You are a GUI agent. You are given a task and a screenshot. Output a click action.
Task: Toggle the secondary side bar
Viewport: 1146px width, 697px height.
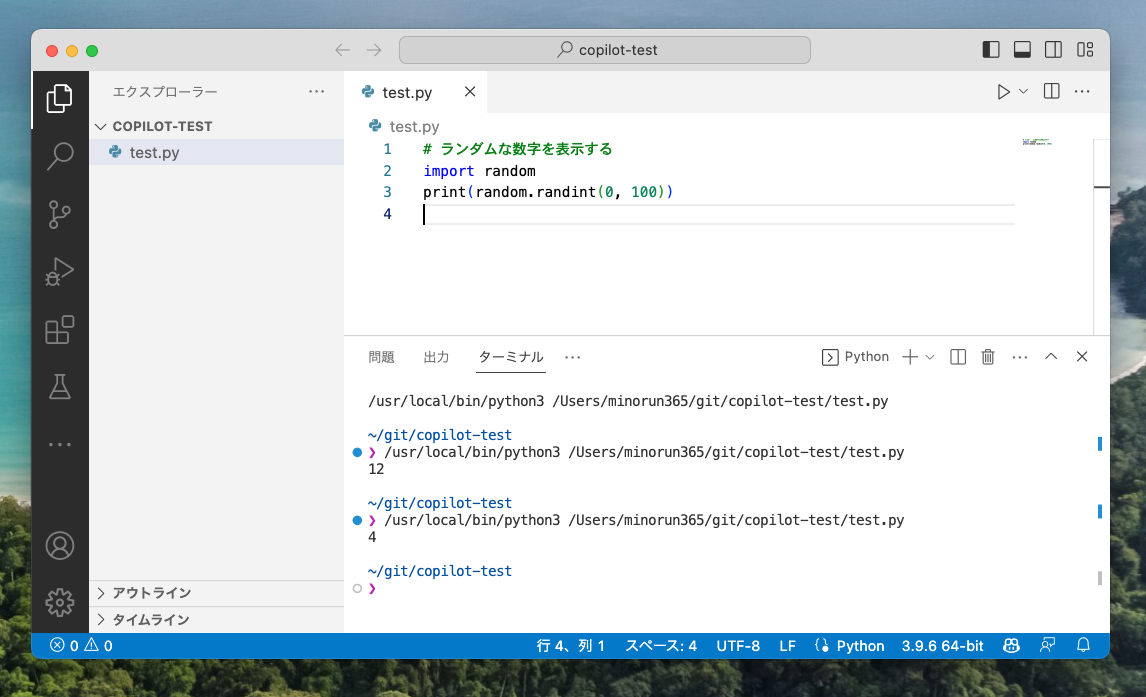(1052, 49)
